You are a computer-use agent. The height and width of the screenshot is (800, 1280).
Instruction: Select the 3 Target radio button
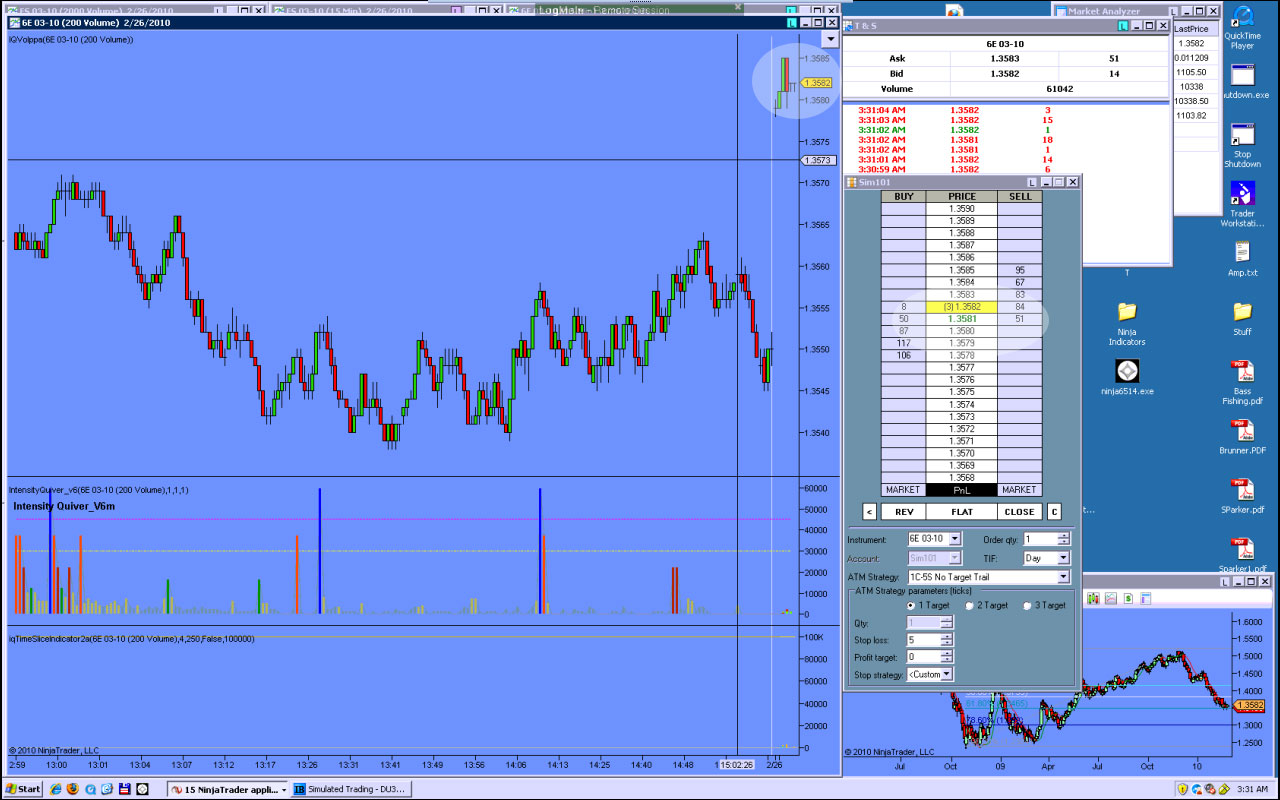pyautogui.click(x=1027, y=605)
